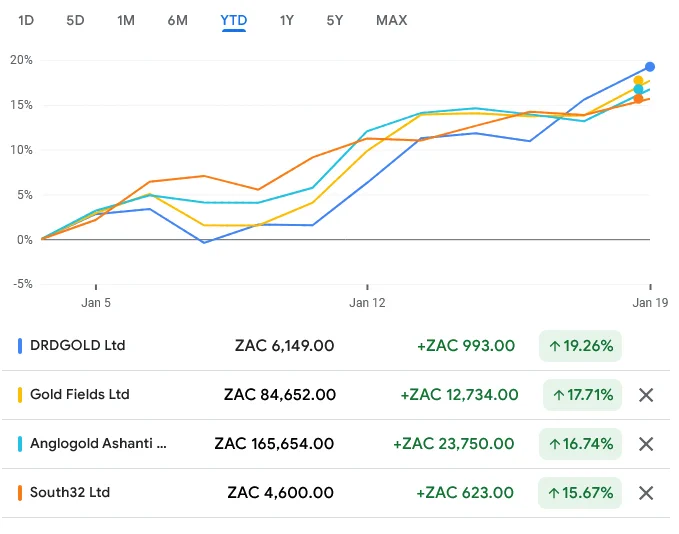Click the 20% axis label
Viewport: 679px width, 534px height.
pos(21,60)
